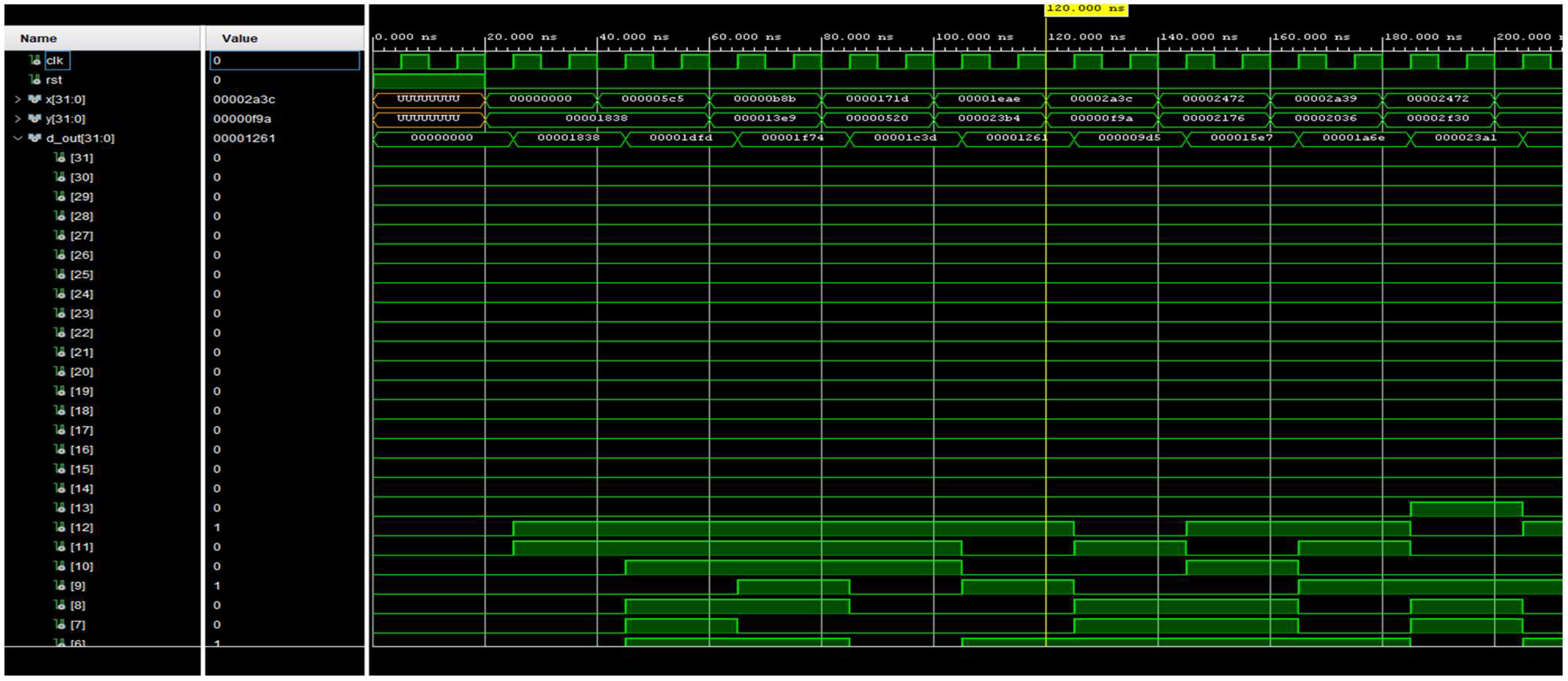This screenshot has width=1568, height=681.
Task: Click the bit [12] signal icon
Action: tap(60, 528)
